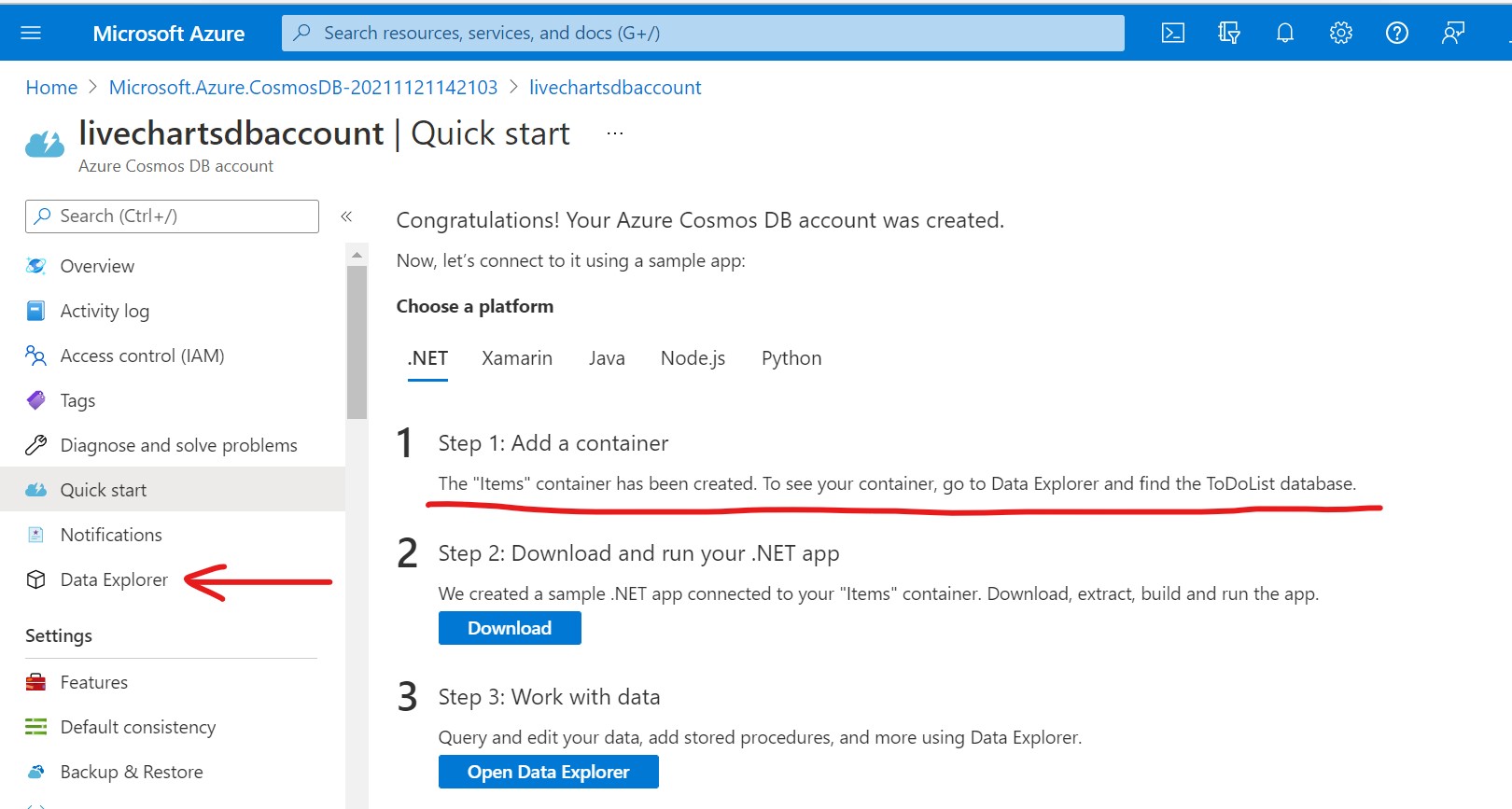Image resolution: width=1512 pixels, height=809 pixels.
Task: Click the help question mark icon
Action: (1397, 34)
